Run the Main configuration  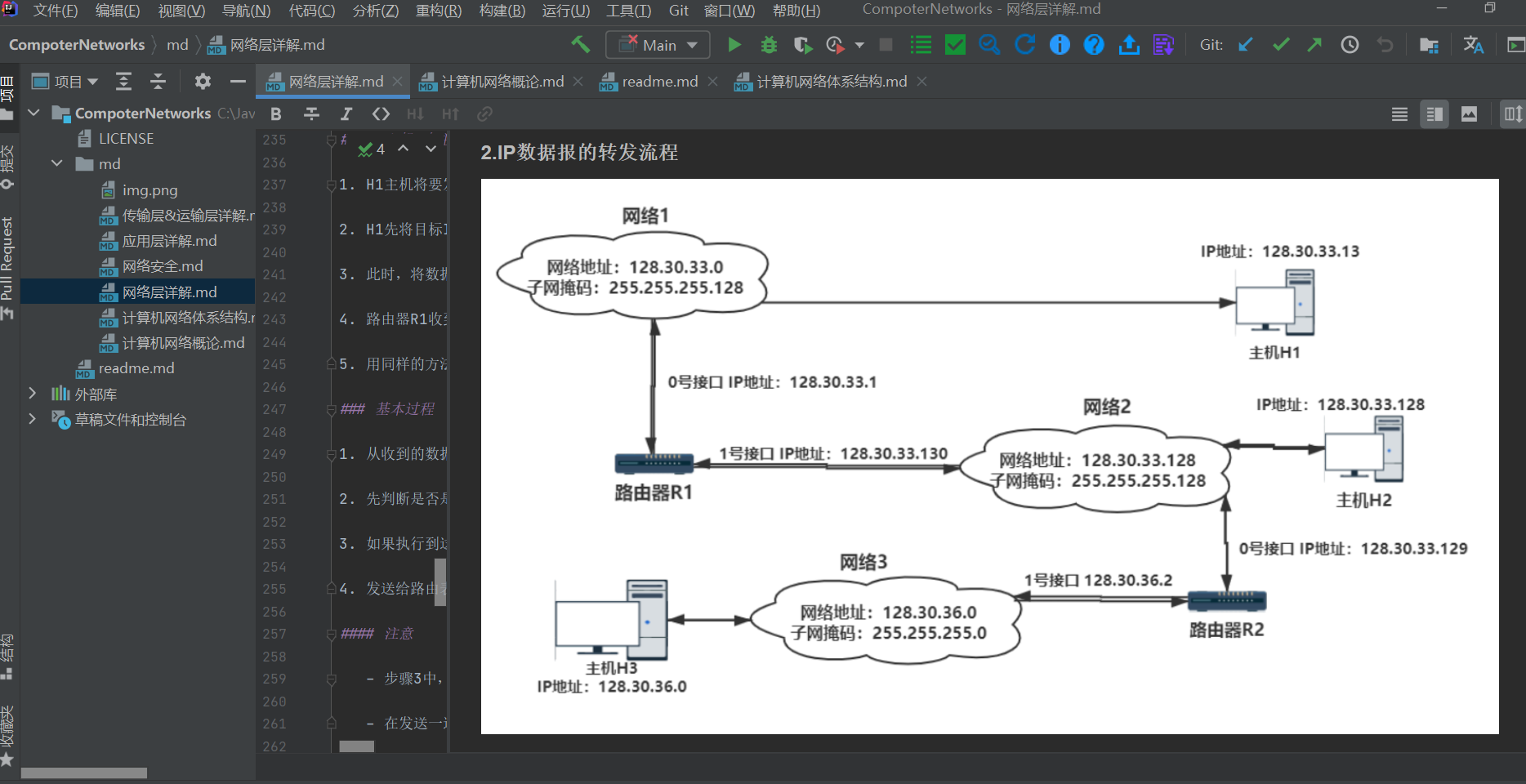734,45
